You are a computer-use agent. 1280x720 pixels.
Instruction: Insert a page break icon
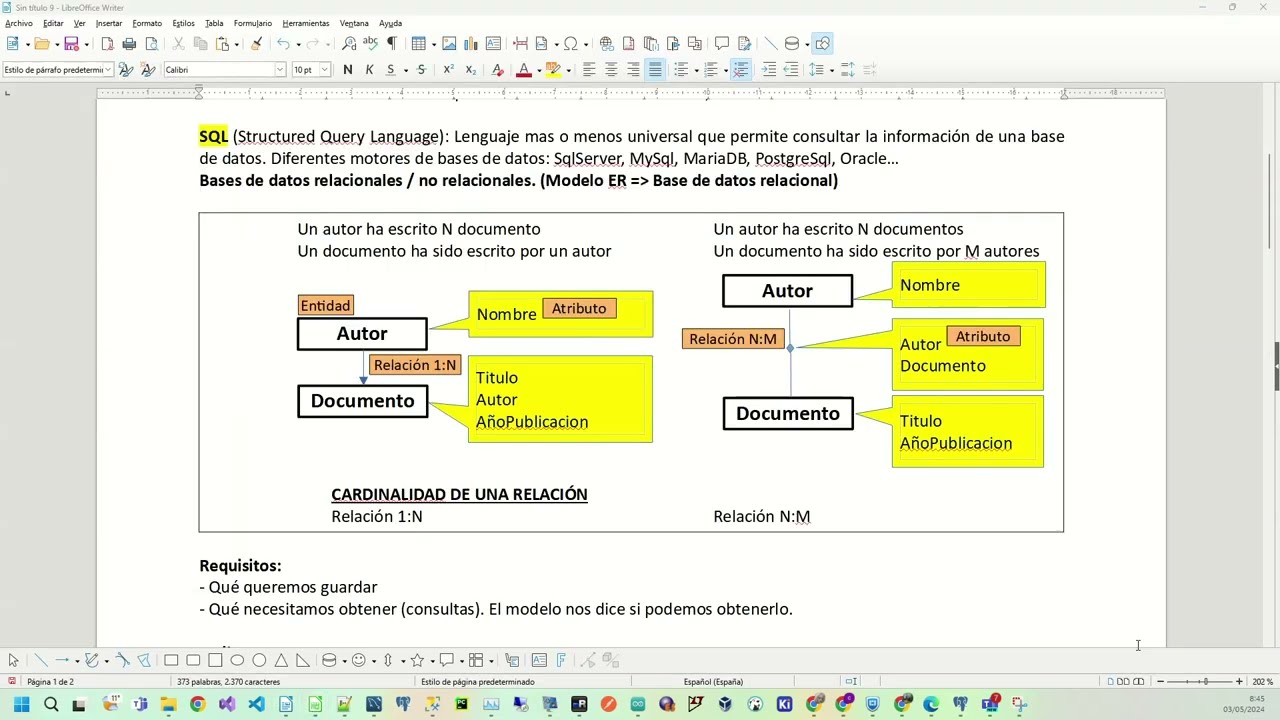[x=520, y=44]
